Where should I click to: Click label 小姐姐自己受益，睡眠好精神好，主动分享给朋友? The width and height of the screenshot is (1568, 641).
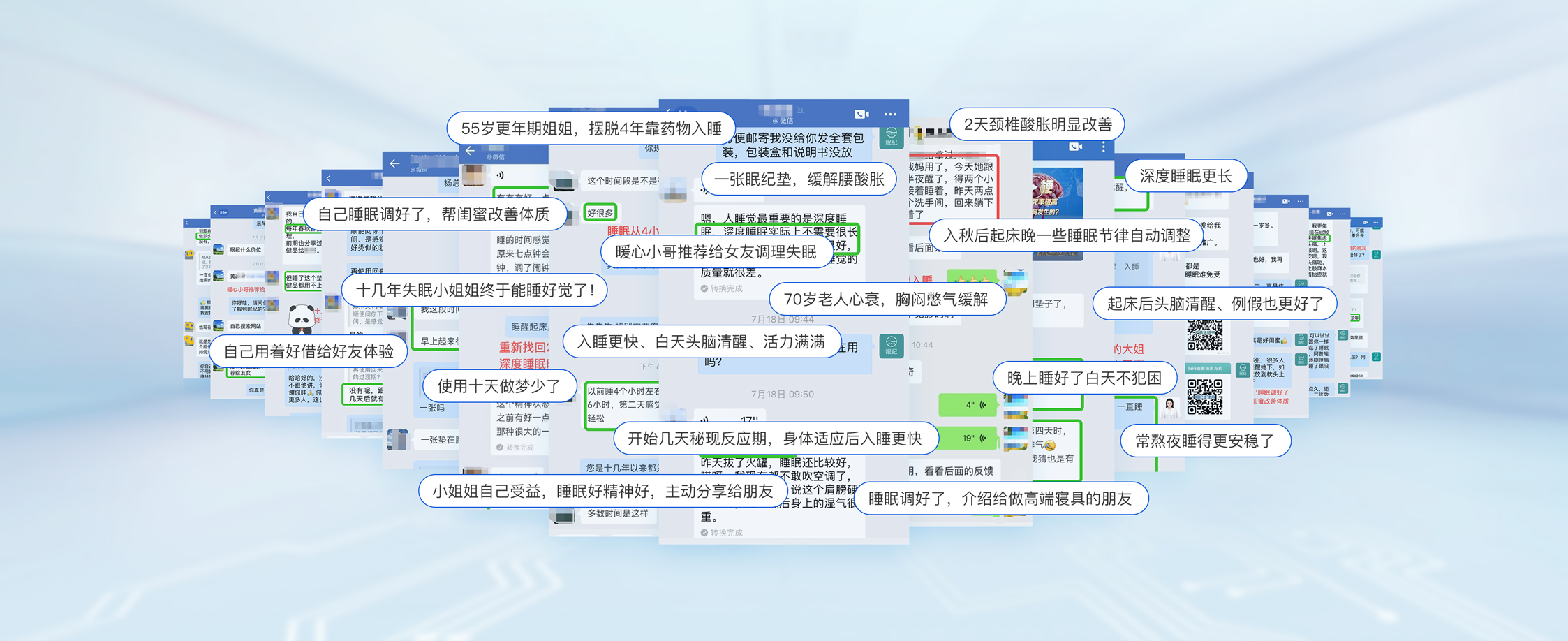pos(603,491)
